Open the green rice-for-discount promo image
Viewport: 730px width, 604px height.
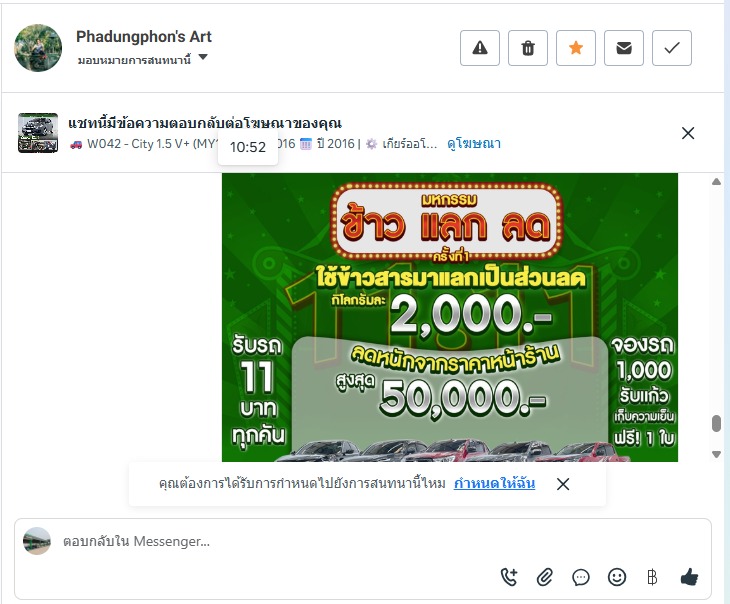(x=450, y=317)
